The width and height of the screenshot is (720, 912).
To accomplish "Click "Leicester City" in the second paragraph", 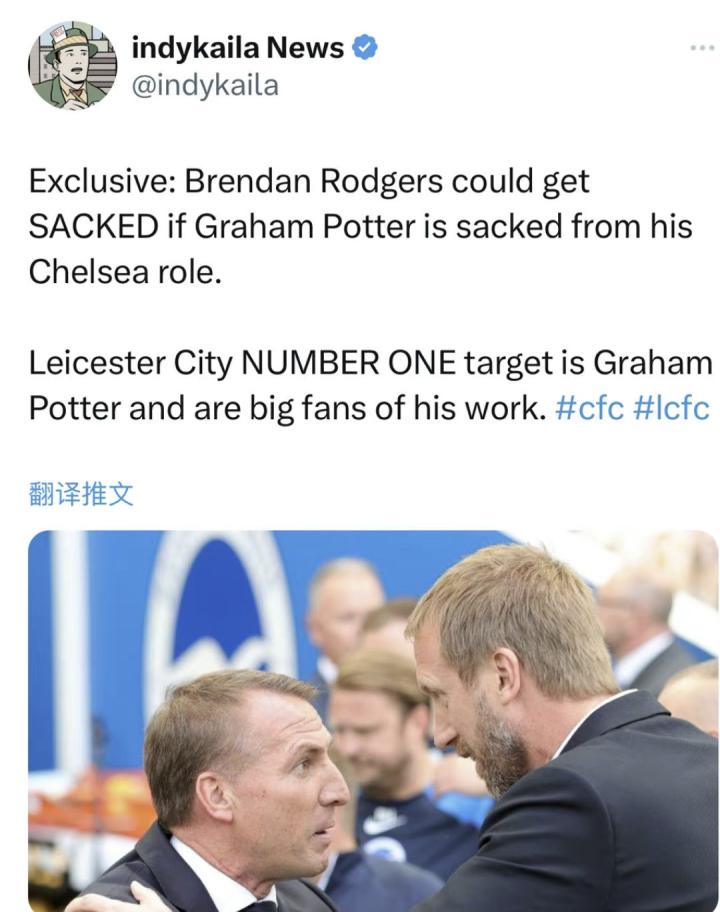I will pyautogui.click(x=126, y=364).
